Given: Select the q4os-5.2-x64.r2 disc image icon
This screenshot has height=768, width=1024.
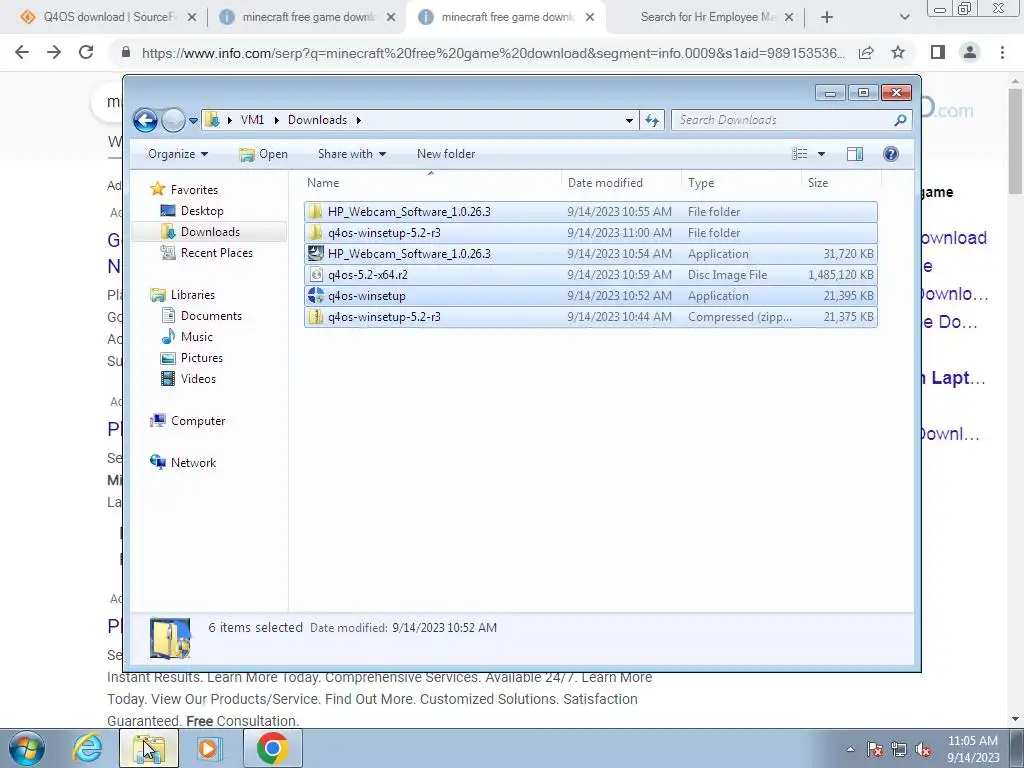Looking at the screenshot, I should point(316,275).
